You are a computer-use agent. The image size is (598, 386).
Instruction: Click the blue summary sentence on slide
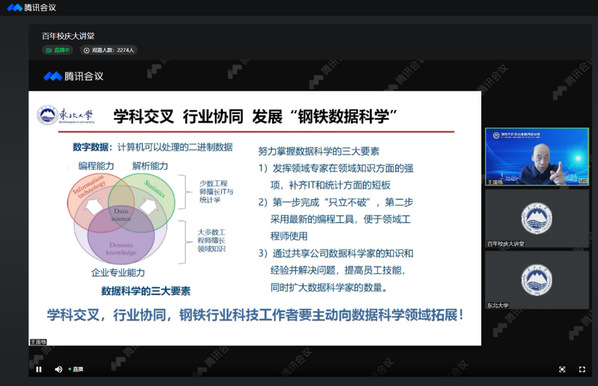255,315
